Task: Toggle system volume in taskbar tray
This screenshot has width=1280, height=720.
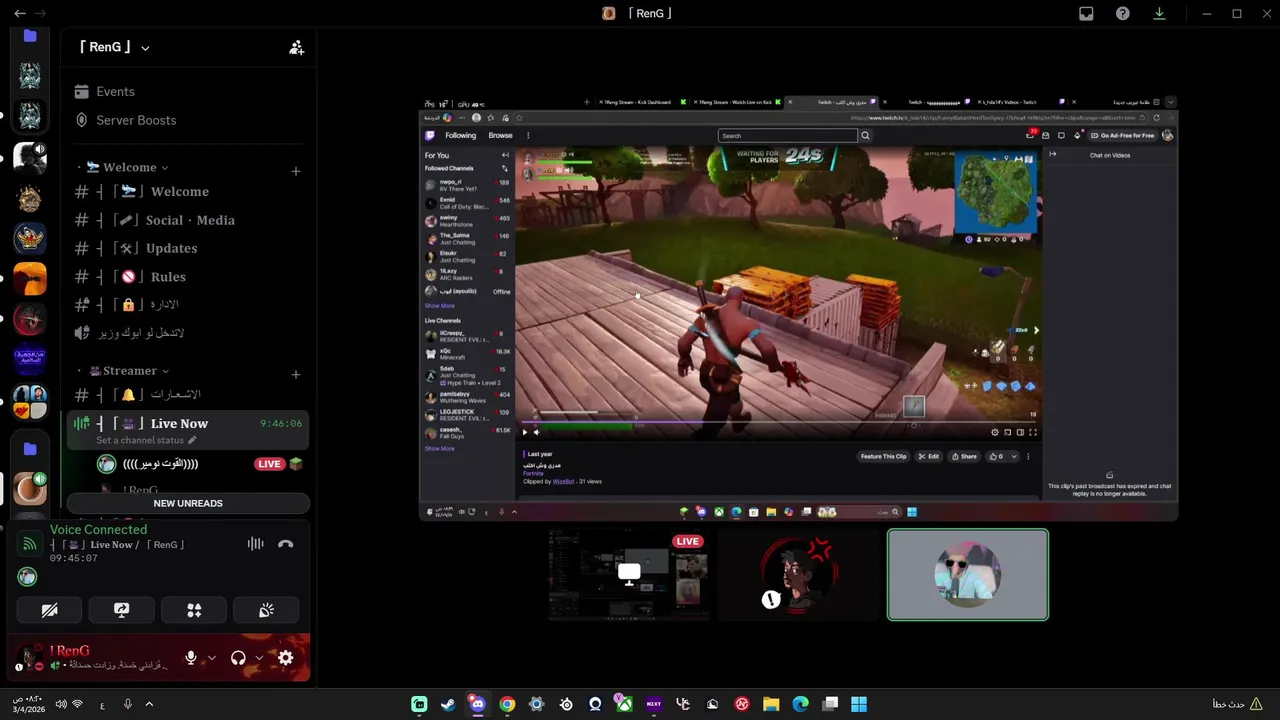Action: pyautogui.click(x=61, y=704)
